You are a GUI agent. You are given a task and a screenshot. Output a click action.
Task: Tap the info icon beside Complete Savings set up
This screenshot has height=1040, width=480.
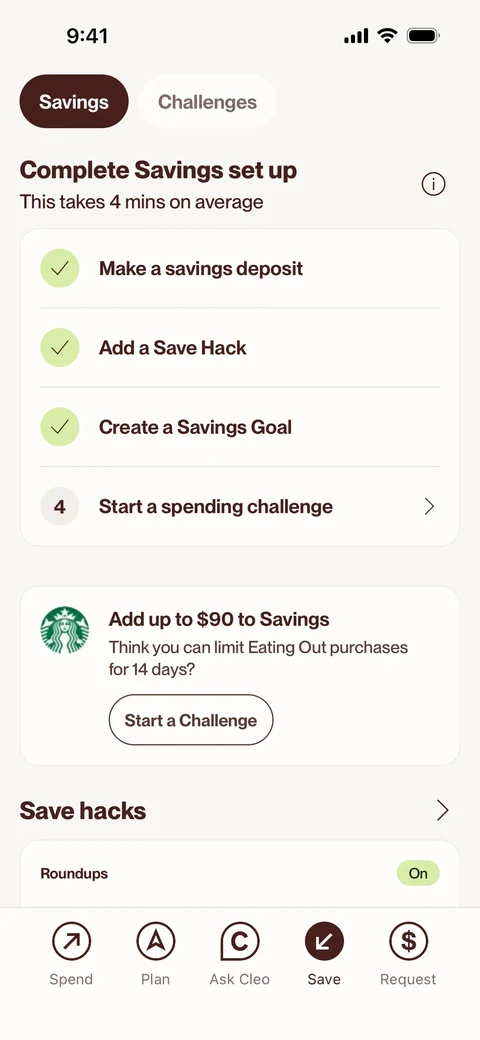click(x=434, y=184)
